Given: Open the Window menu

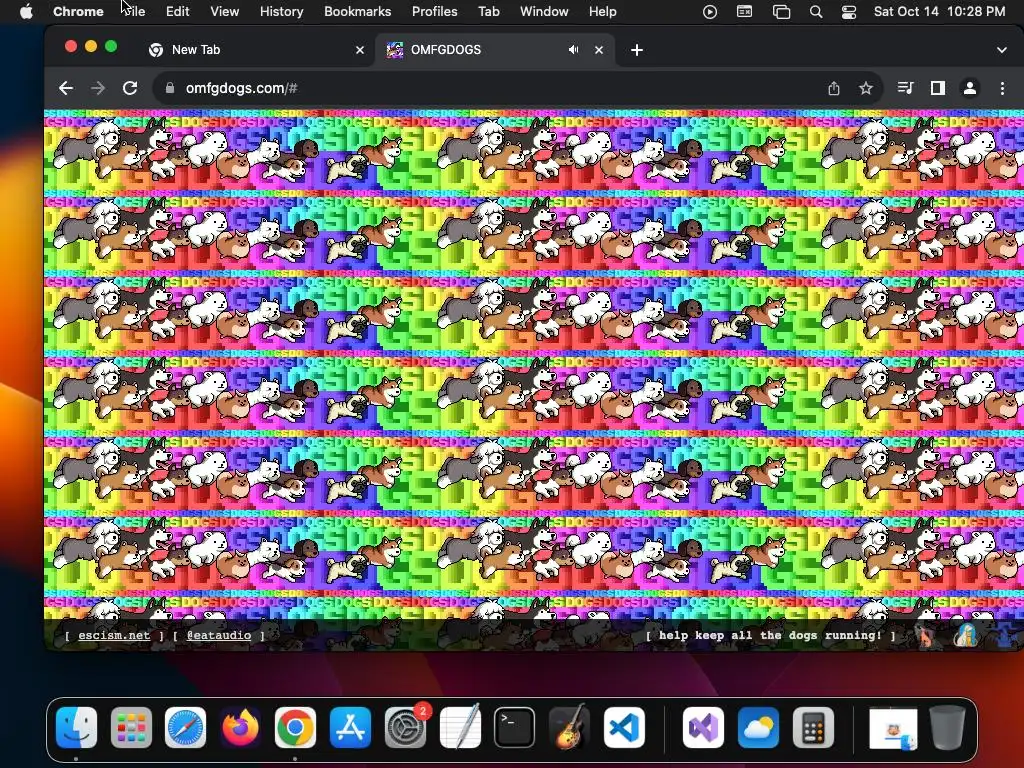Looking at the screenshot, I should click(x=544, y=11).
